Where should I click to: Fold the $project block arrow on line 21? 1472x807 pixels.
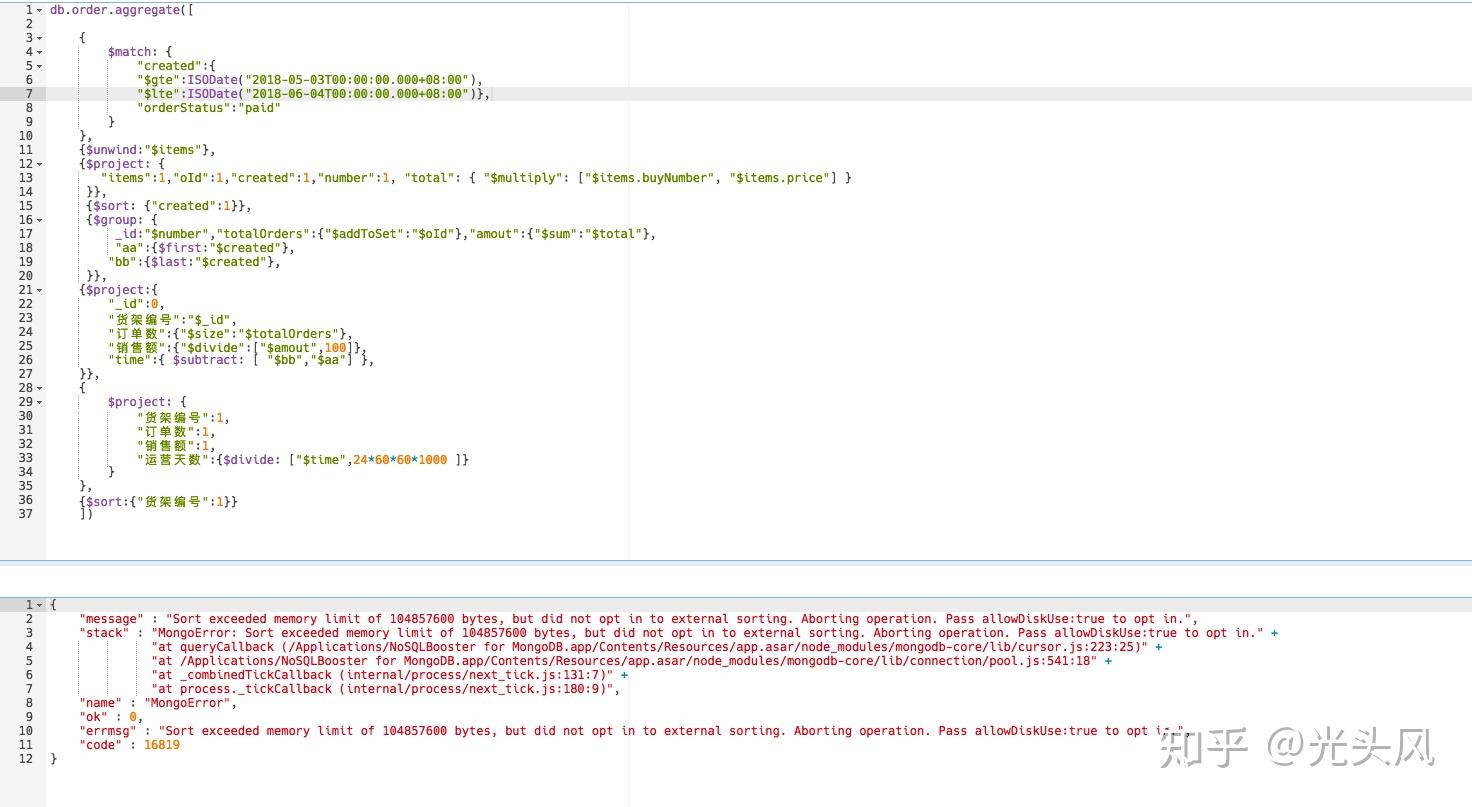point(40,290)
